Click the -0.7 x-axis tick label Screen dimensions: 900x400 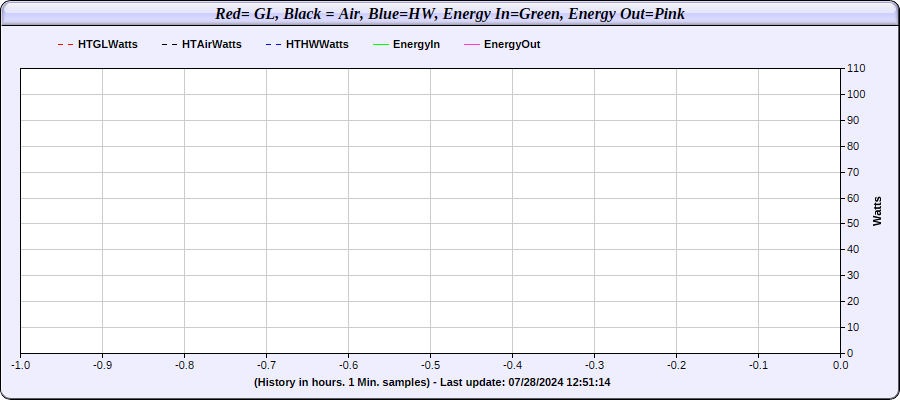(x=267, y=365)
